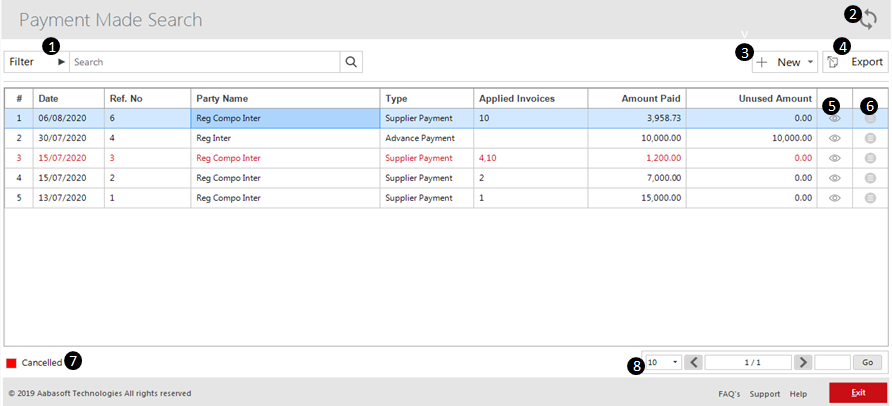This screenshot has height=406, width=892.
Task: Select the amount cell 7,000.00
Action: pyautogui.click(x=637, y=178)
